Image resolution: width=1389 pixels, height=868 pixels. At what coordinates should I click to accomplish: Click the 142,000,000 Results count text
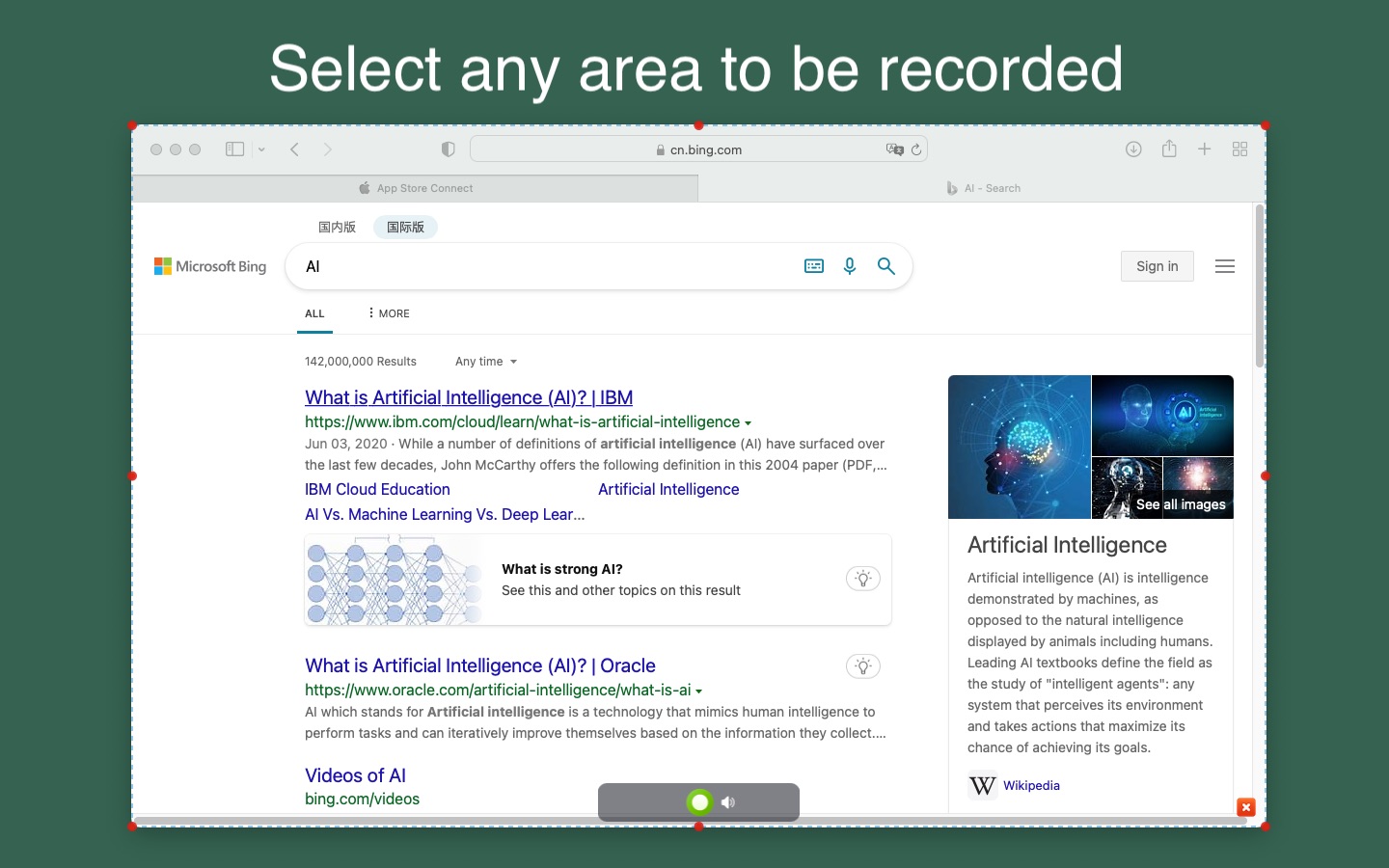361,362
